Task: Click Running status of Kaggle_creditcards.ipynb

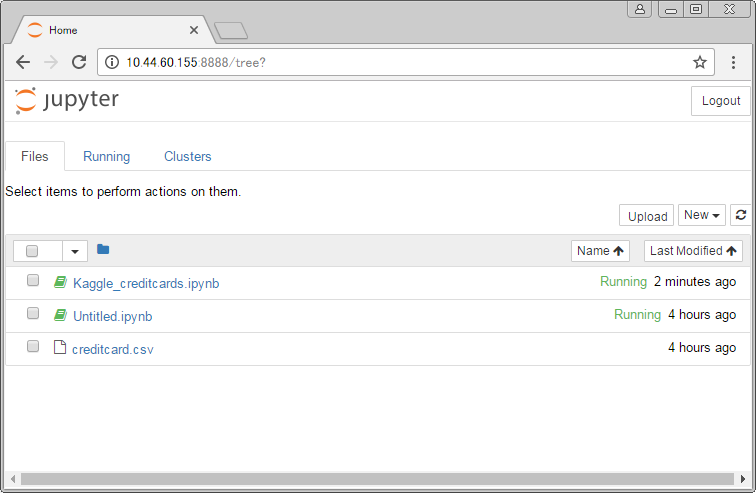Action: (623, 281)
